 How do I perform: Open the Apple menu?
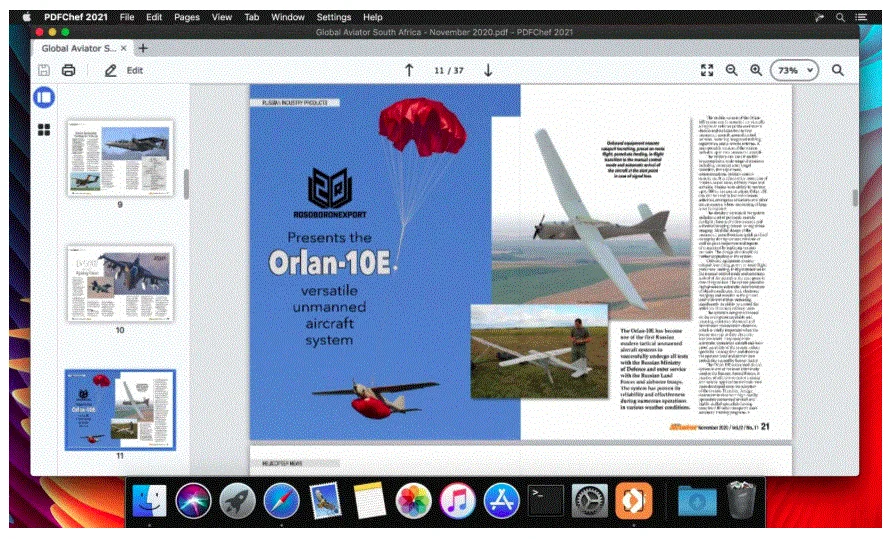click(26, 17)
